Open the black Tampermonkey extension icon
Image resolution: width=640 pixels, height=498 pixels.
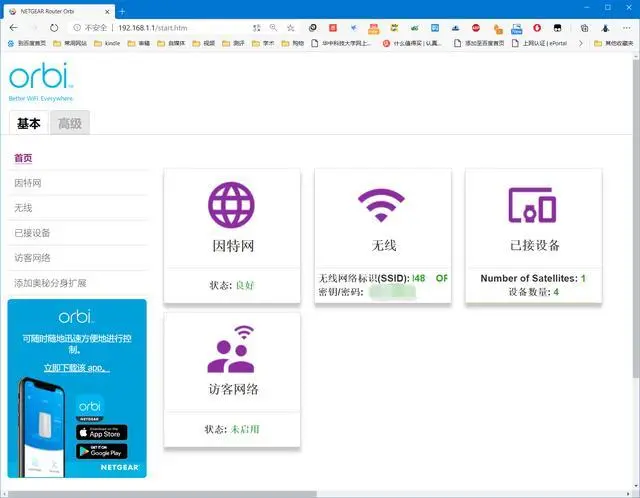[557, 28]
